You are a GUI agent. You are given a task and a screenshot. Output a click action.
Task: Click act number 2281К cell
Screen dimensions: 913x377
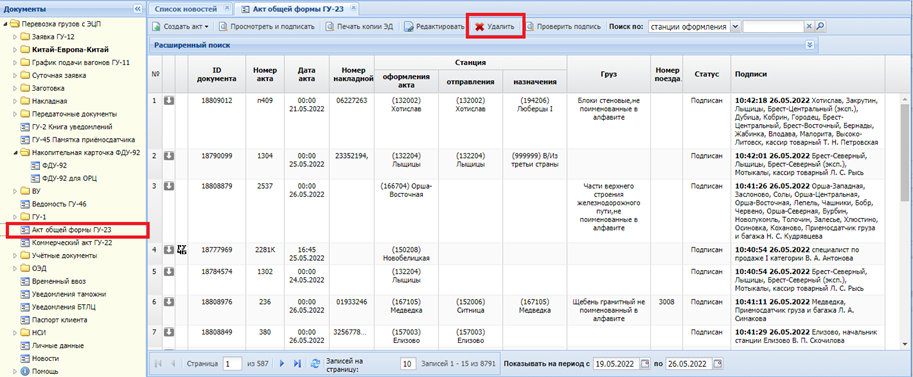(x=265, y=249)
